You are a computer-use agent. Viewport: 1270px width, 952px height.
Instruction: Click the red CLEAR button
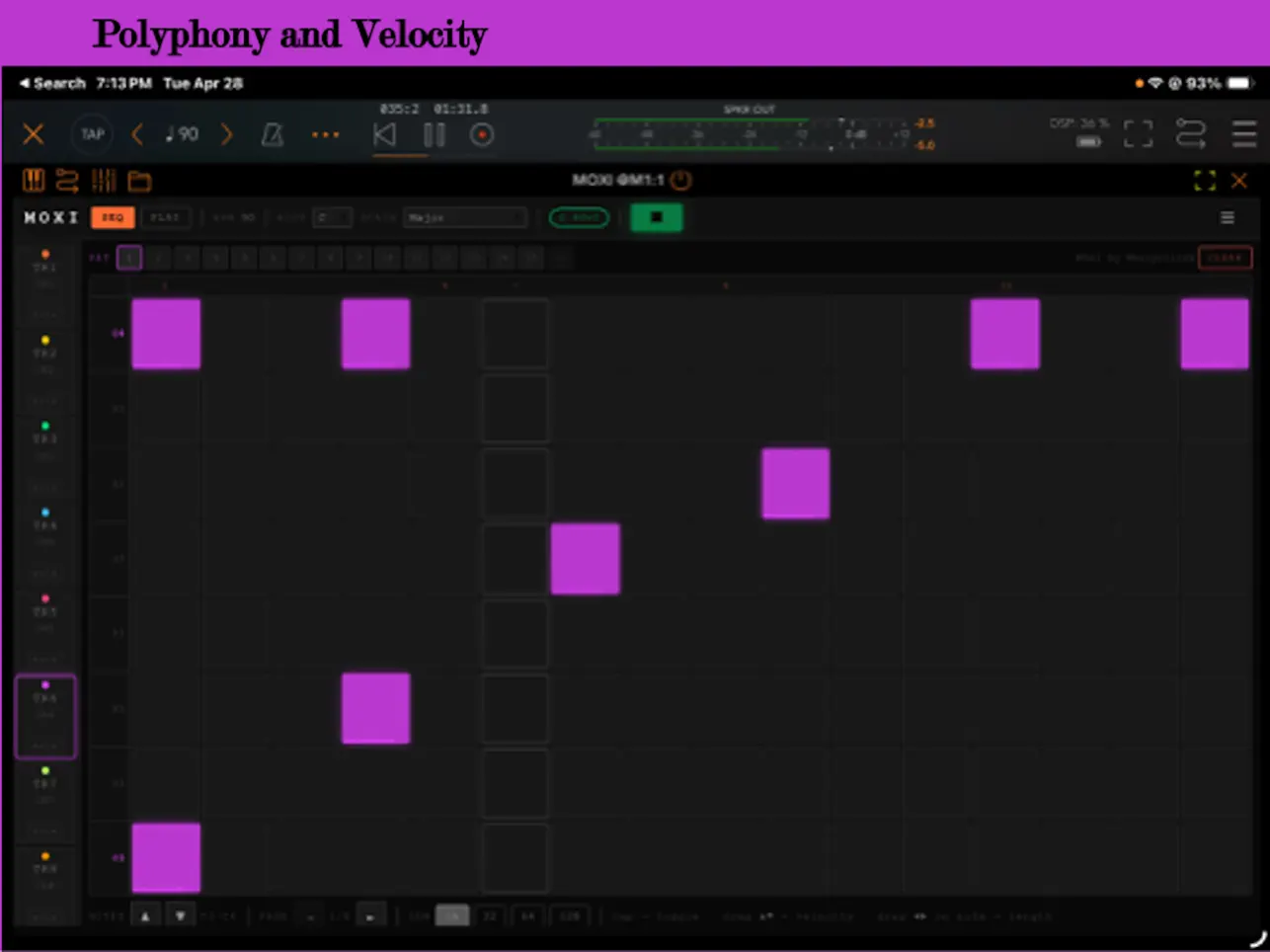pyautogui.click(x=1225, y=258)
